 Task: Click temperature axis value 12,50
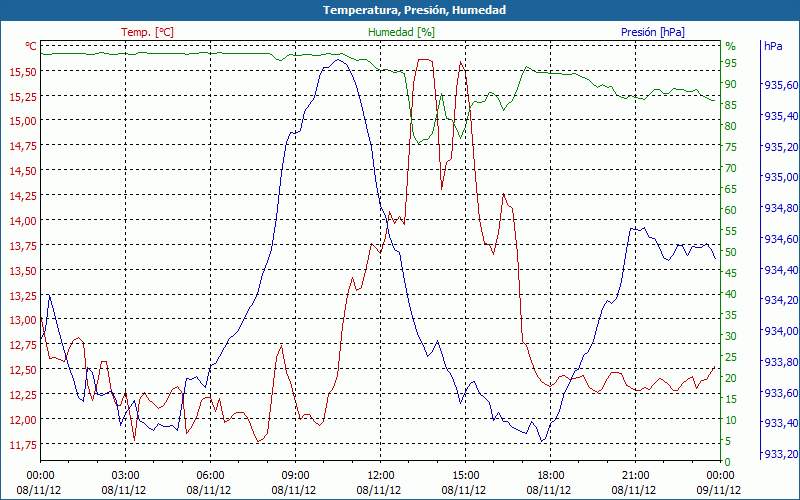pyautogui.click(x=23, y=370)
